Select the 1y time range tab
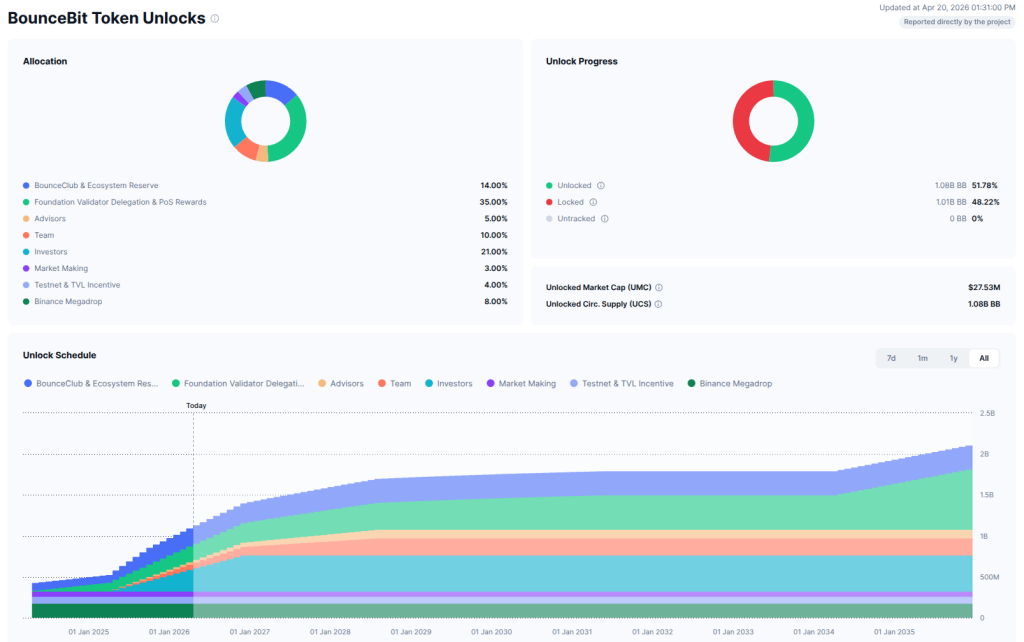 click(x=953, y=359)
